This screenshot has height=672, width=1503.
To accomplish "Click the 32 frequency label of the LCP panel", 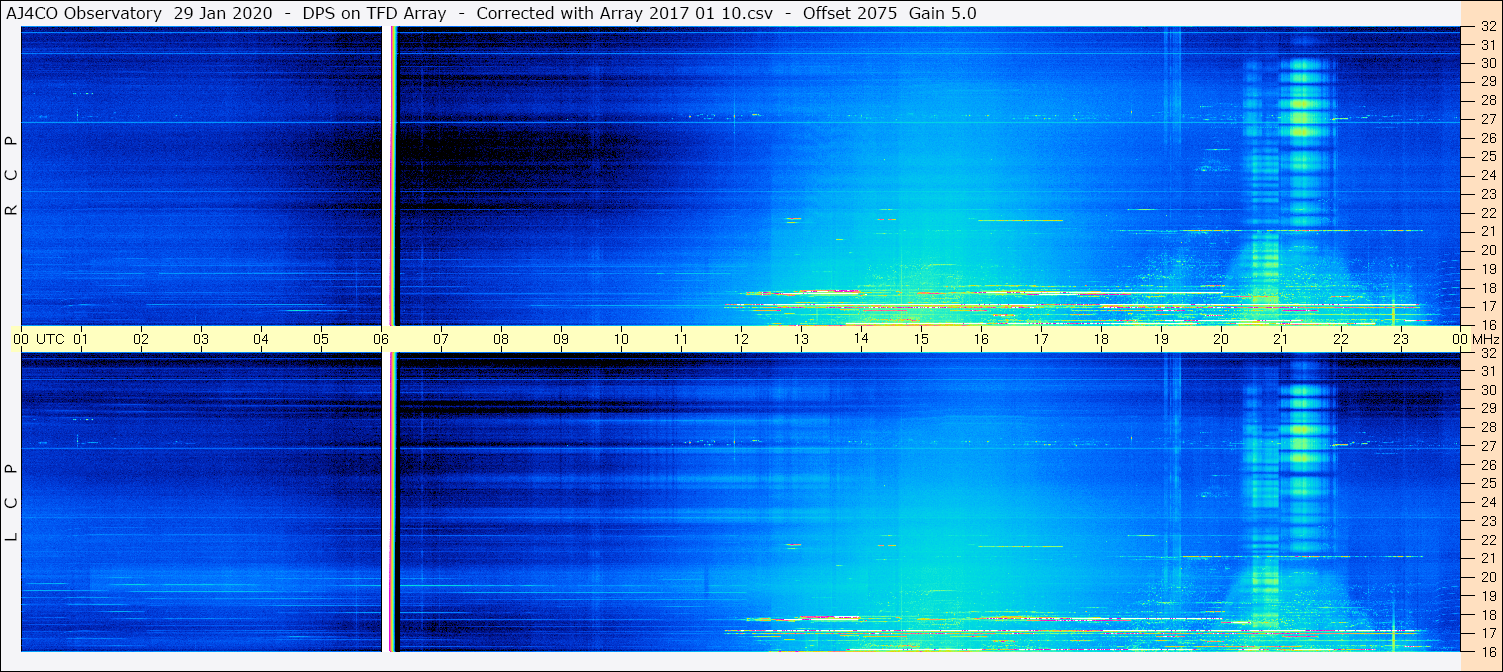I will [1488, 353].
